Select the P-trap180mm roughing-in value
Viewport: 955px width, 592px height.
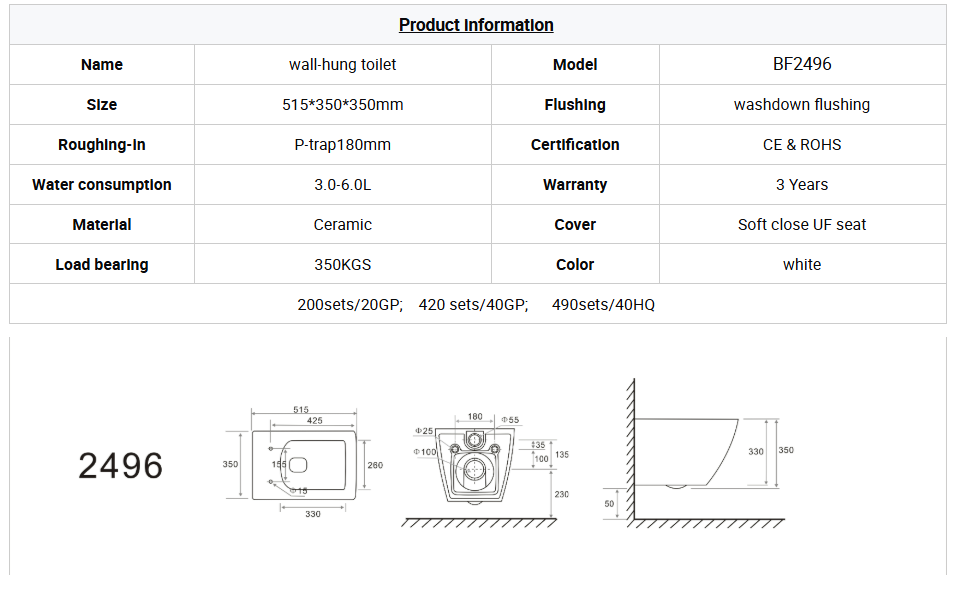(342, 144)
